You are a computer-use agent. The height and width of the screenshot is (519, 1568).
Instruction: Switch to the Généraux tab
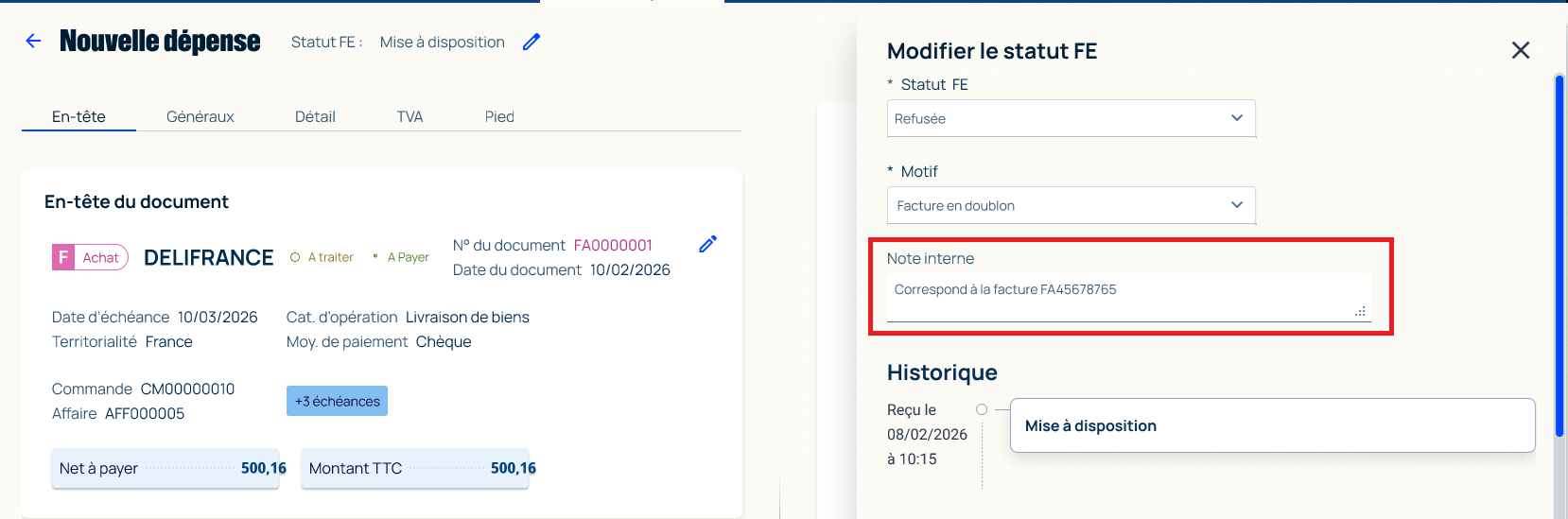[200, 116]
